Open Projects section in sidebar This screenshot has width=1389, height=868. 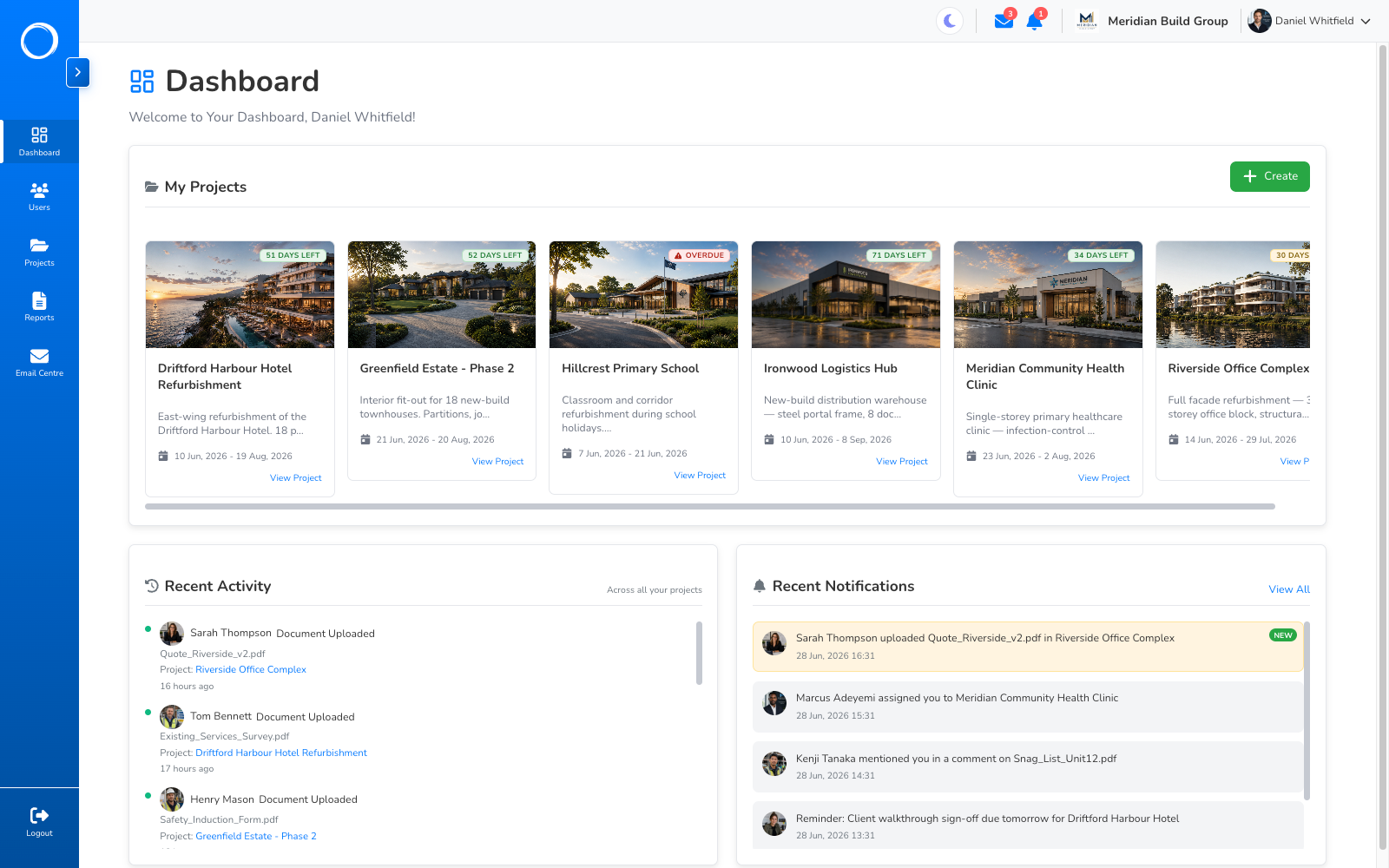pos(40,253)
